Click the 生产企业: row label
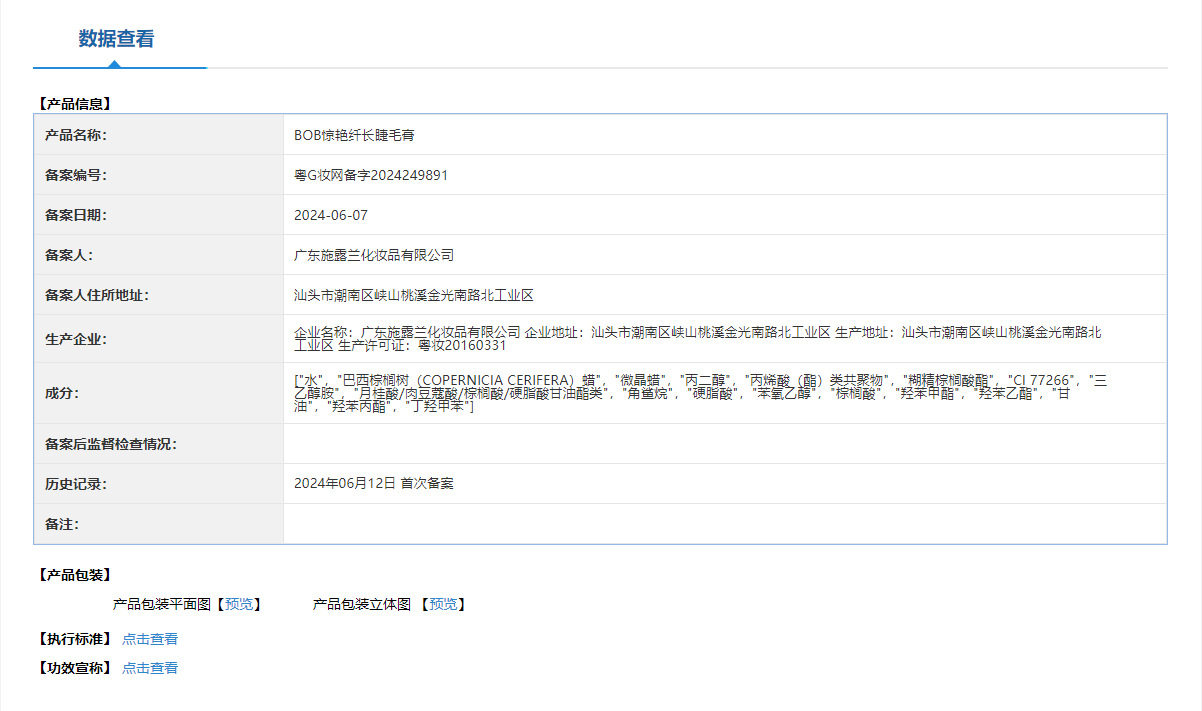Image resolution: width=1202 pixels, height=711 pixels. (76, 339)
